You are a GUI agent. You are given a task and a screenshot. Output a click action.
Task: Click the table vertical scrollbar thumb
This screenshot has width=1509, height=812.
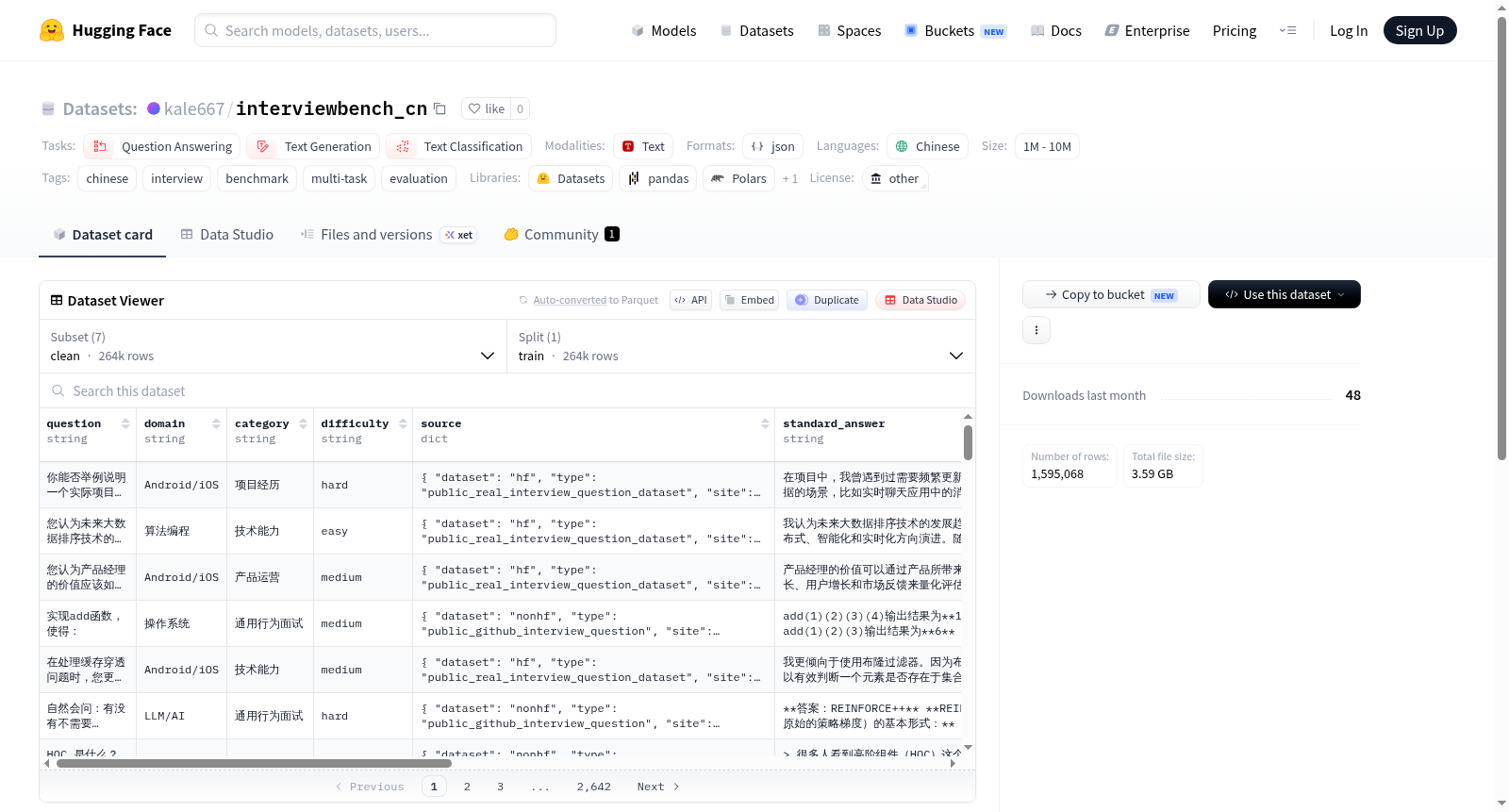click(x=968, y=442)
